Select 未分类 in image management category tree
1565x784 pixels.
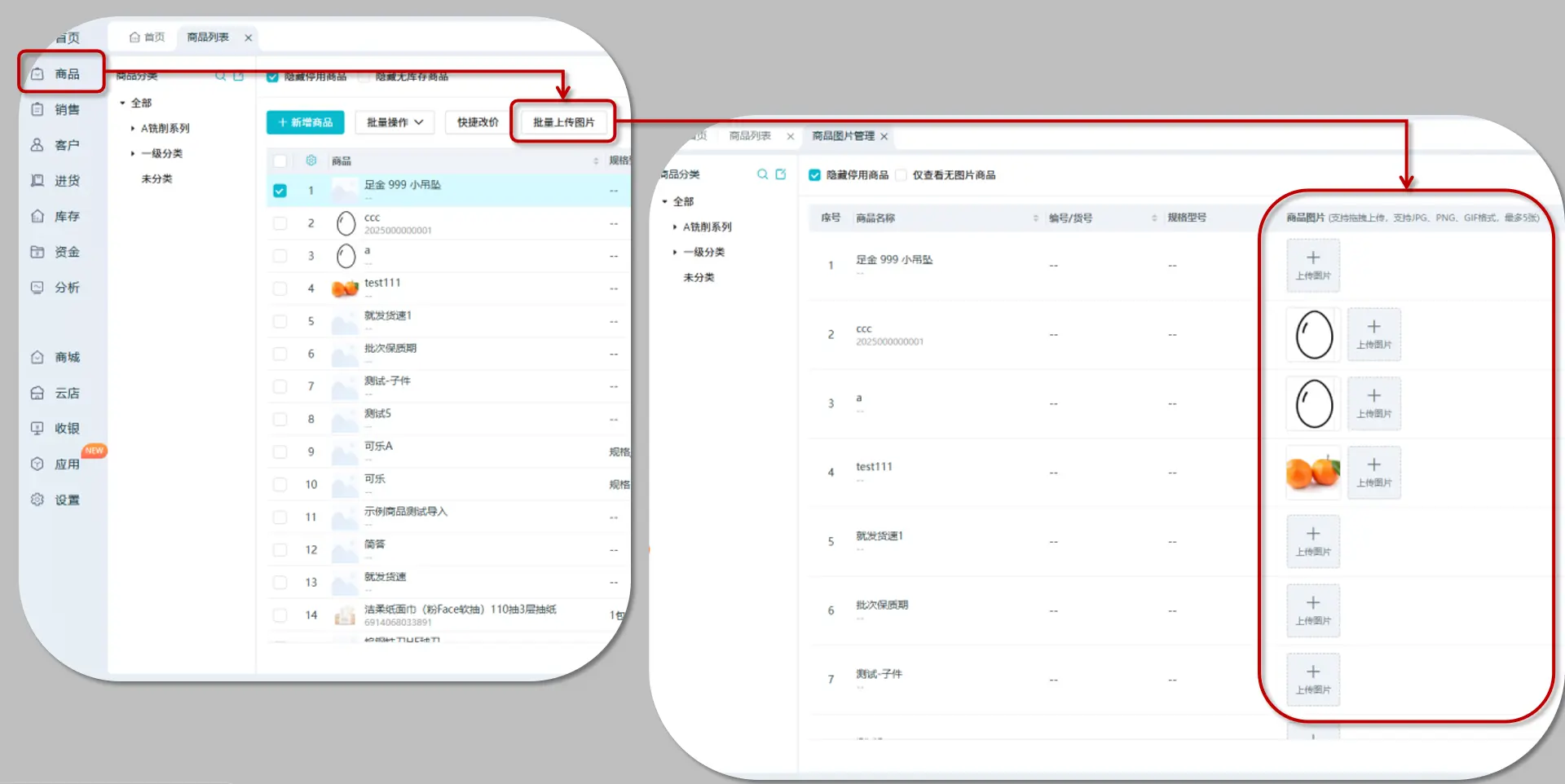click(x=699, y=278)
